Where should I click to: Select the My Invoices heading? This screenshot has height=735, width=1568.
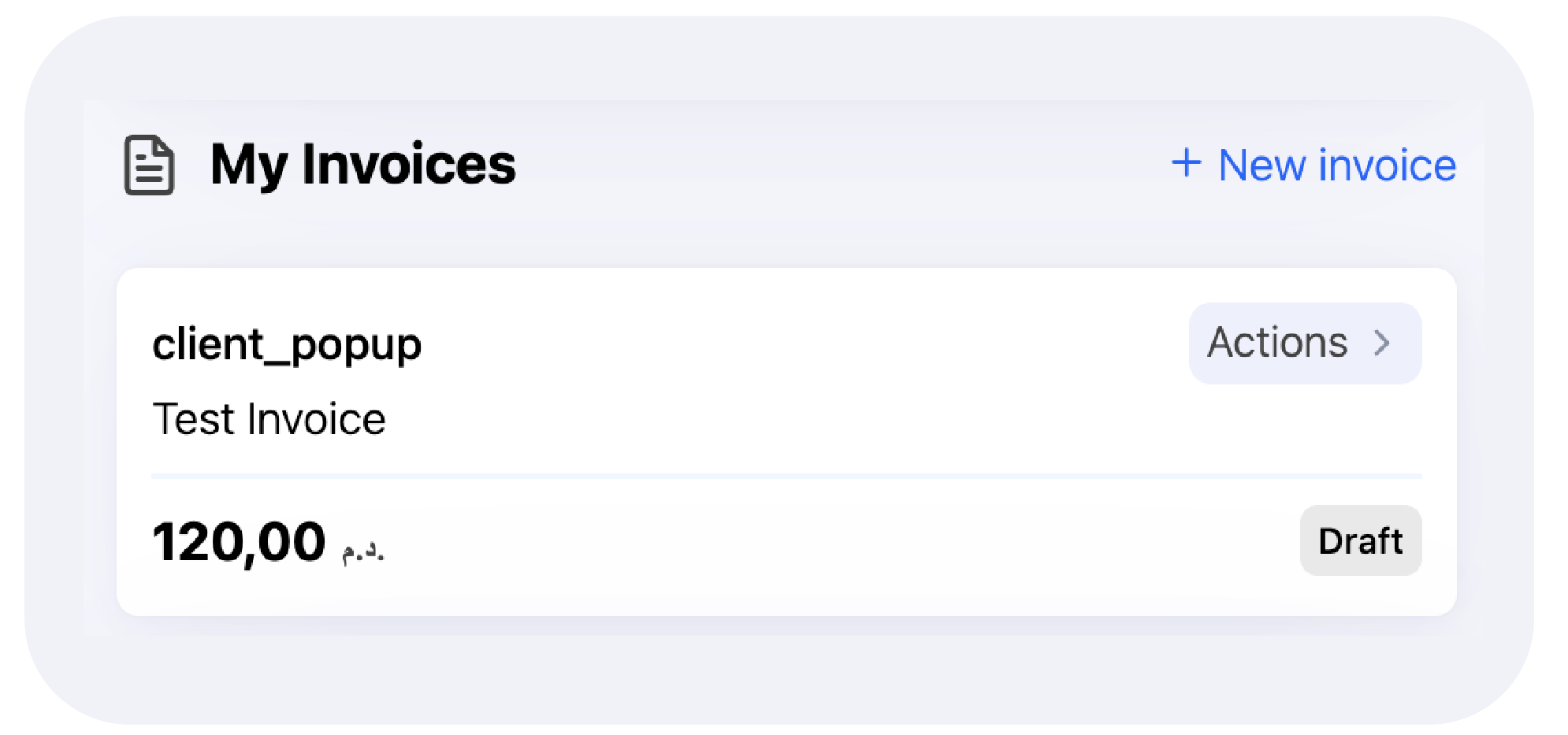coord(362,165)
